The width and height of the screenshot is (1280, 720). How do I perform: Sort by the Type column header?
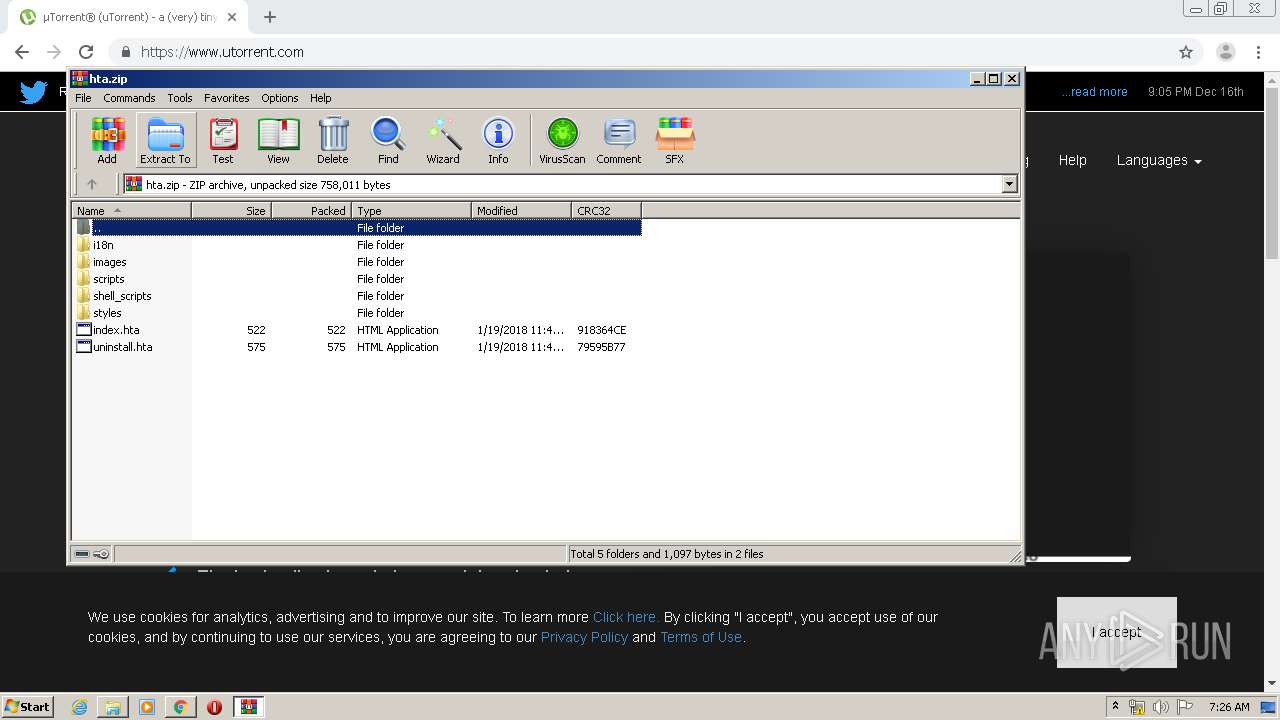411,211
